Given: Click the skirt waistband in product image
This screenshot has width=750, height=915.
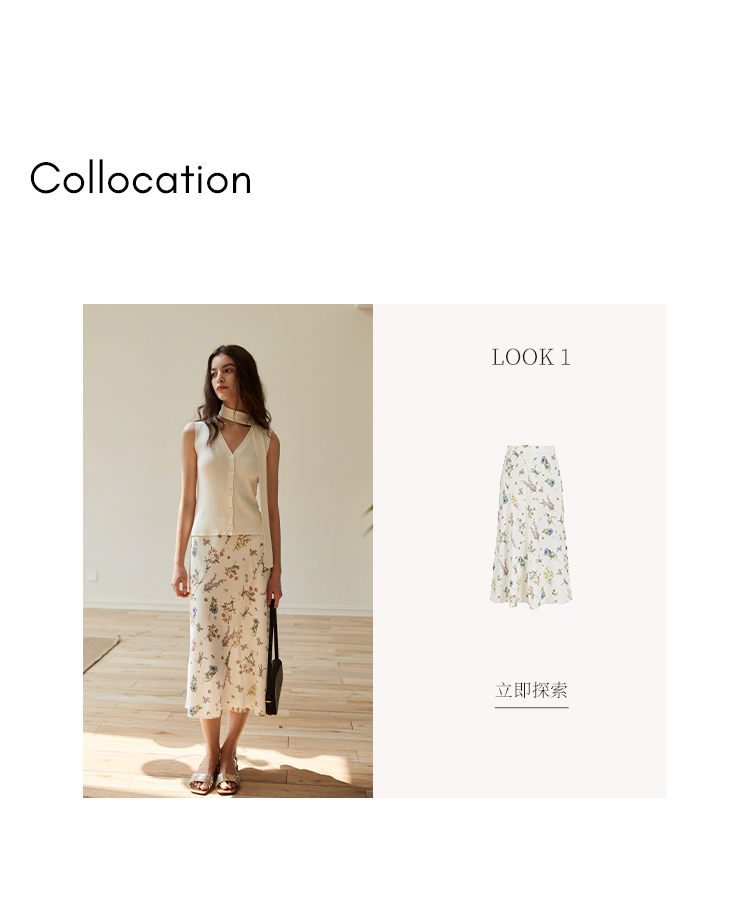Looking at the screenshot, I should pyautogui.click(x=528, y=448).
